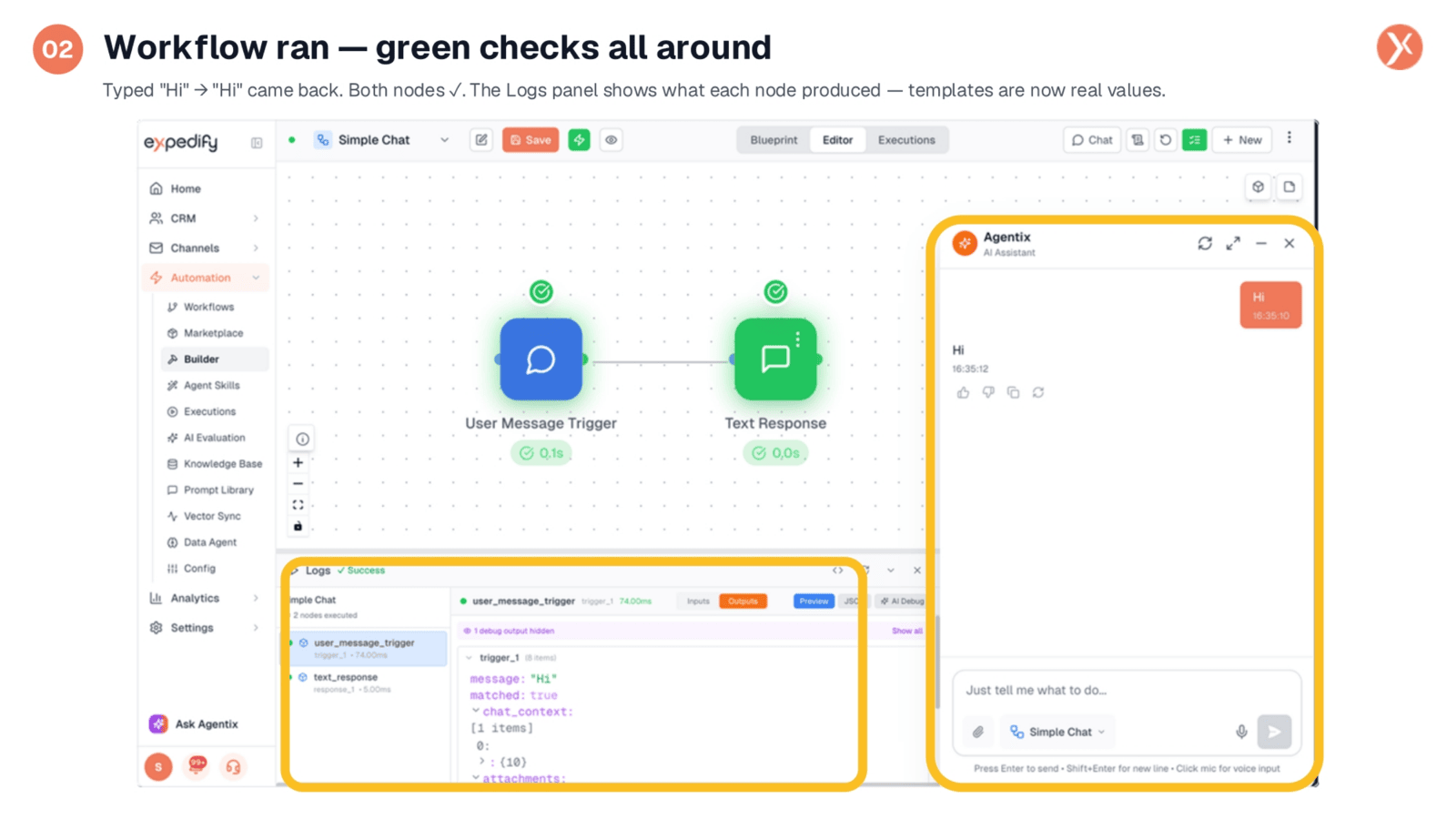Click the code brackets icon in Logs header
Screen dimensions: 1456x819
click(x=837, y=571)
